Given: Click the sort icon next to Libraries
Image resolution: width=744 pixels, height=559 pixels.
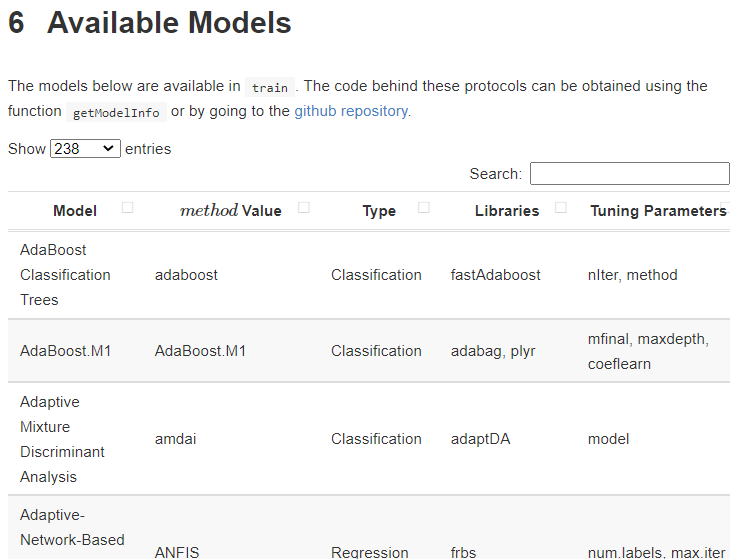Looking at the screenshot, I should [561, 208].
